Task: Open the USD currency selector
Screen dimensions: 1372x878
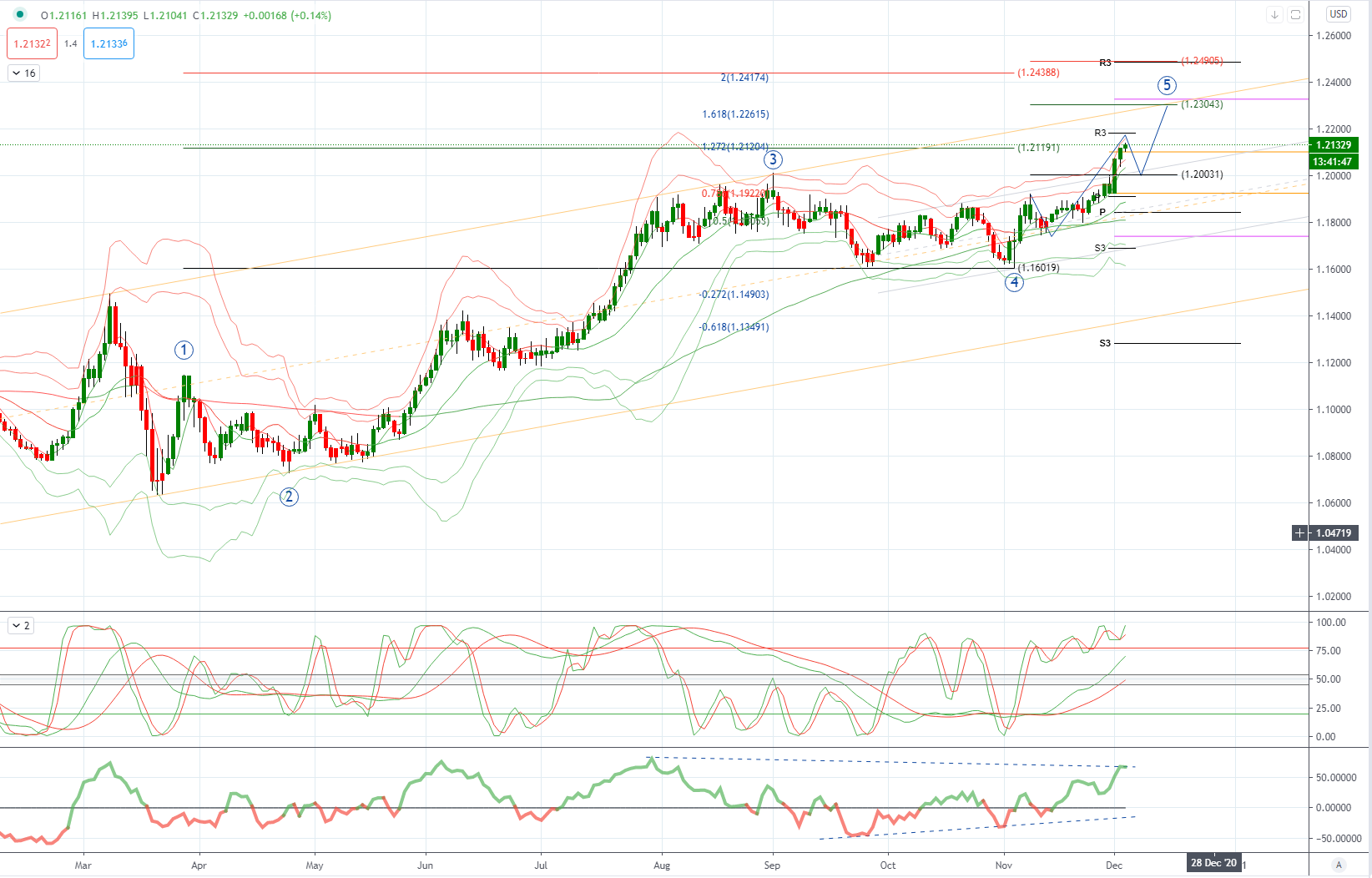Action: (1339, 14)
